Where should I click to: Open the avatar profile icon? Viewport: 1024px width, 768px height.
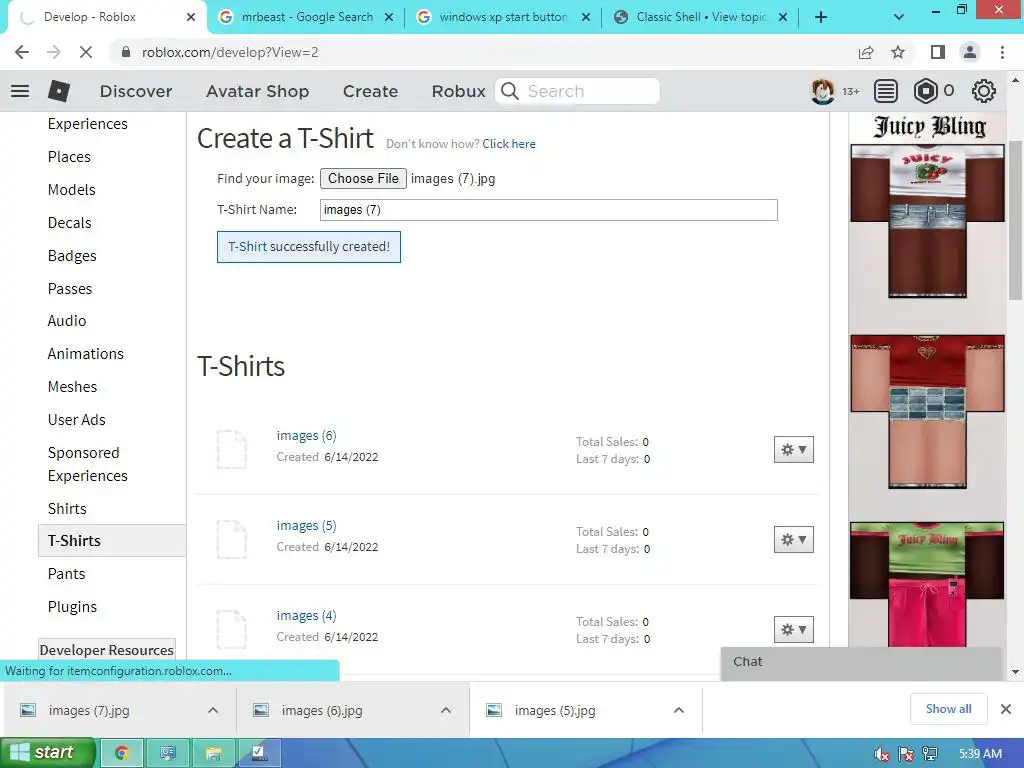(823, 91)
